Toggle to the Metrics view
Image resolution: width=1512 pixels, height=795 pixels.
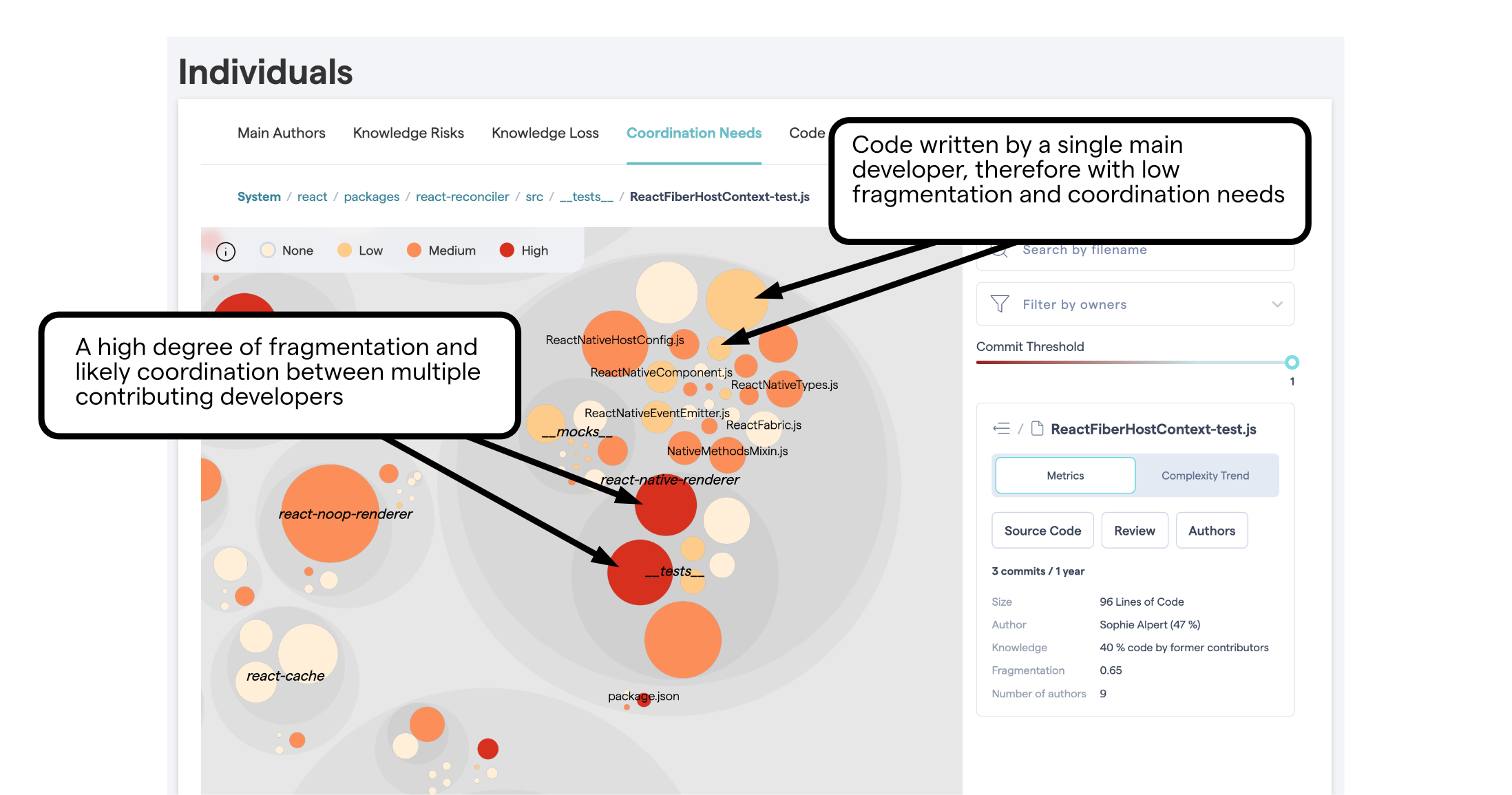click(x=1064, y=476)
